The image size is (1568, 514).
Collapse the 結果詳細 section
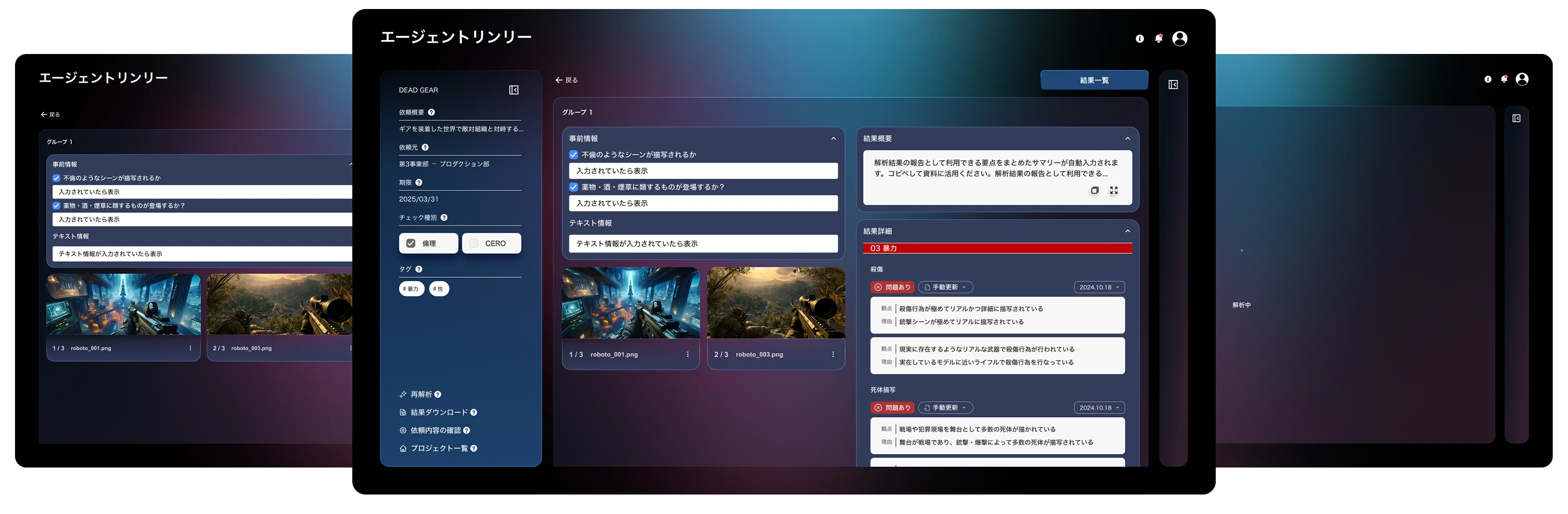coord(1127,231)
